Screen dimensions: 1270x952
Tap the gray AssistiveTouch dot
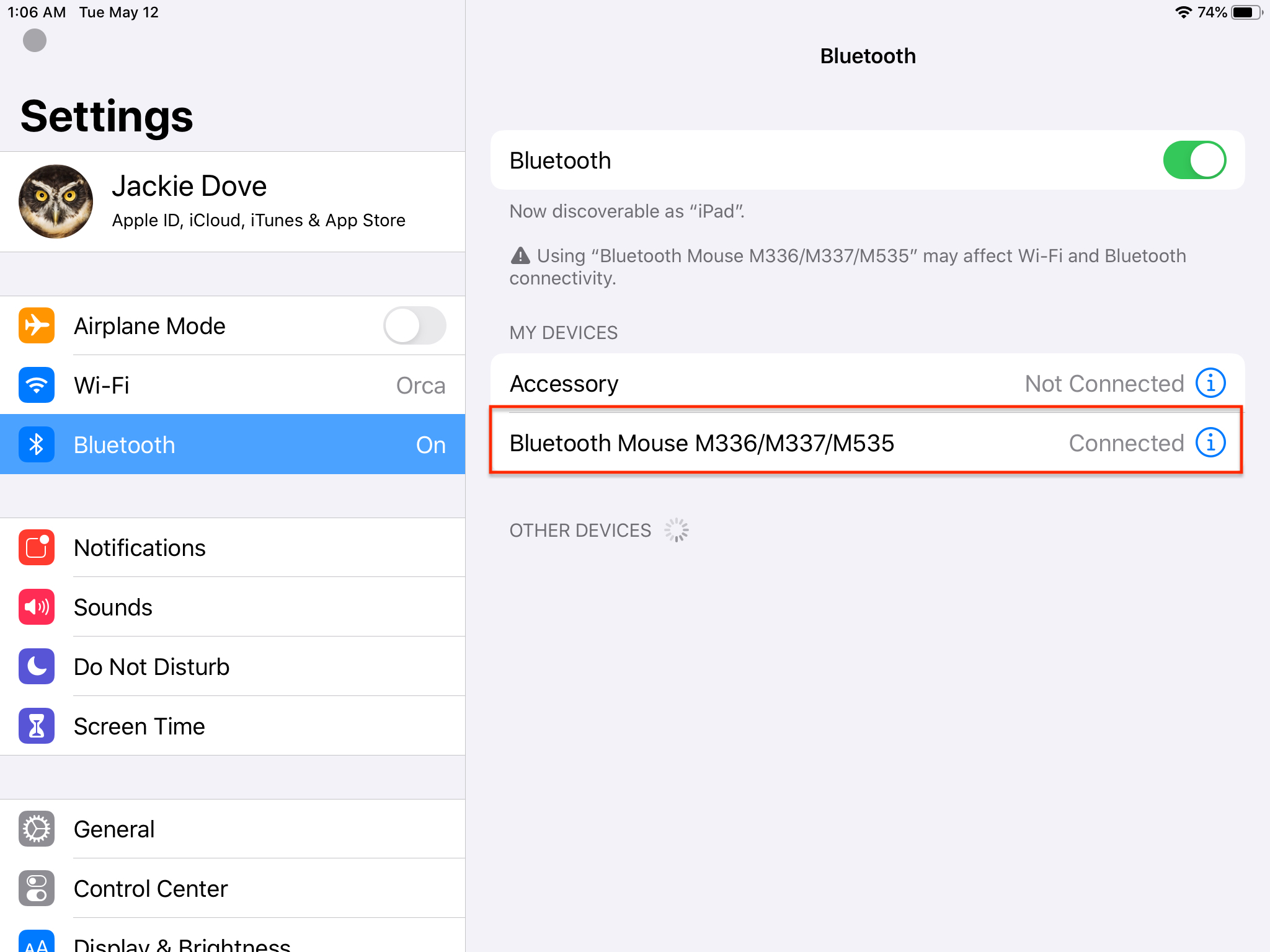click(35, 40)
